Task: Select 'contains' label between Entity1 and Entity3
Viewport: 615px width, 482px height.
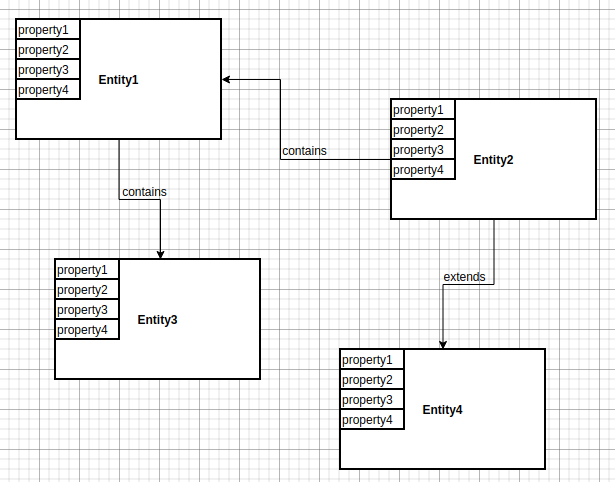Action: (x=144, y=191)
